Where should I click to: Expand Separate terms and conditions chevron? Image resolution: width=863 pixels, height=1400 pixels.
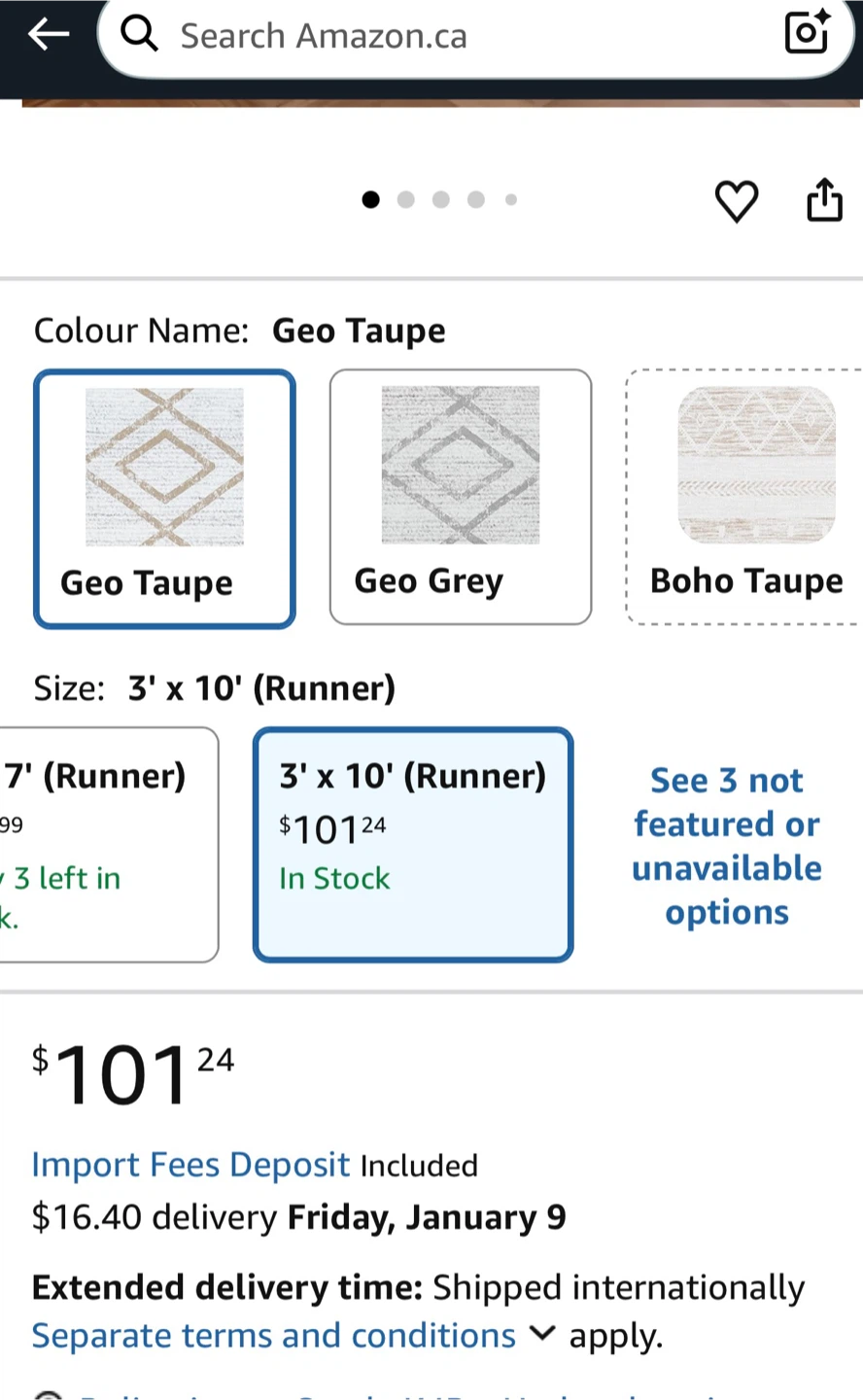click(x=542, y=1334)
